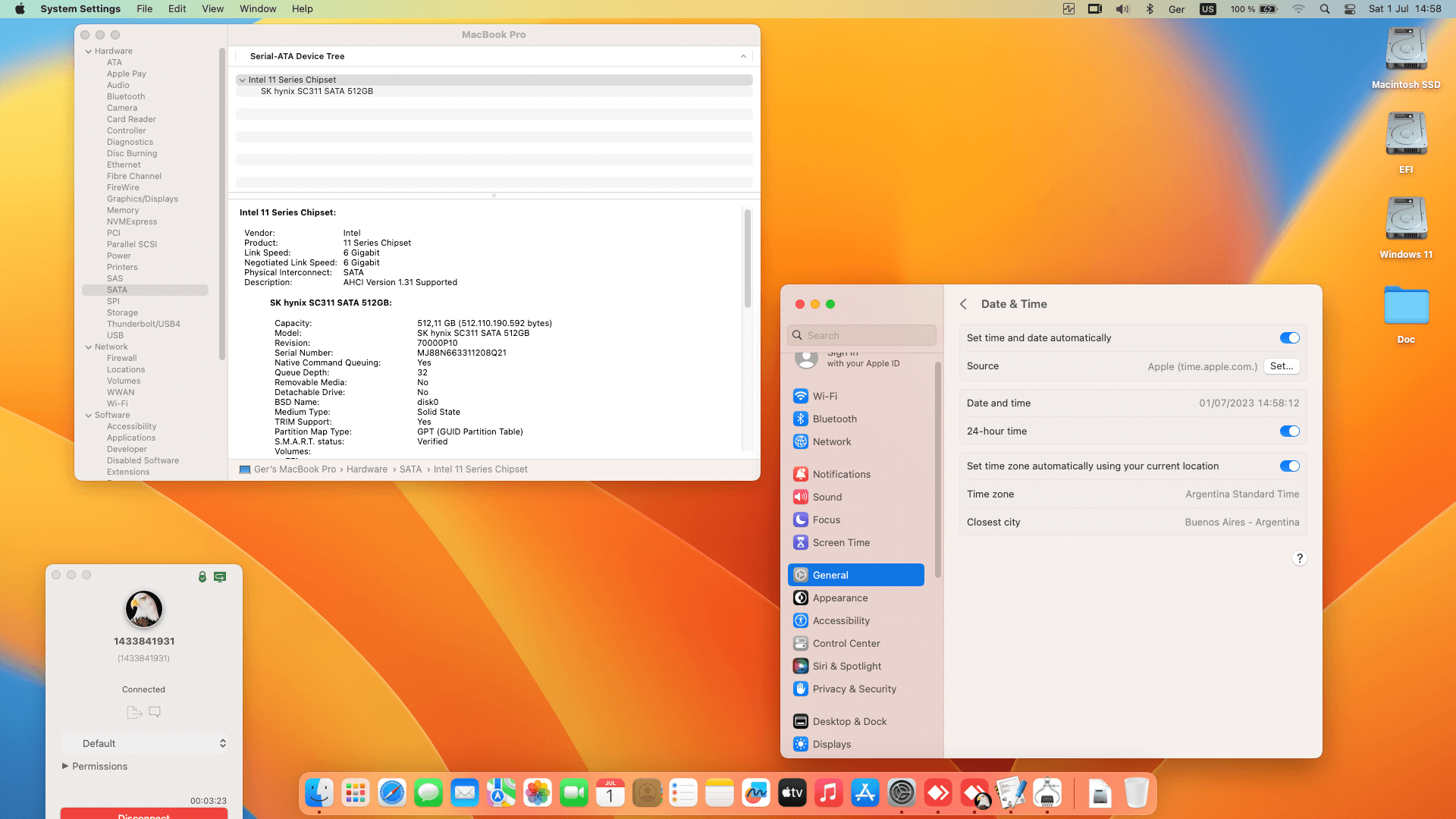Click the red Disconnect button
Screen dimensions: 1456x819
(x=144, y=814)
